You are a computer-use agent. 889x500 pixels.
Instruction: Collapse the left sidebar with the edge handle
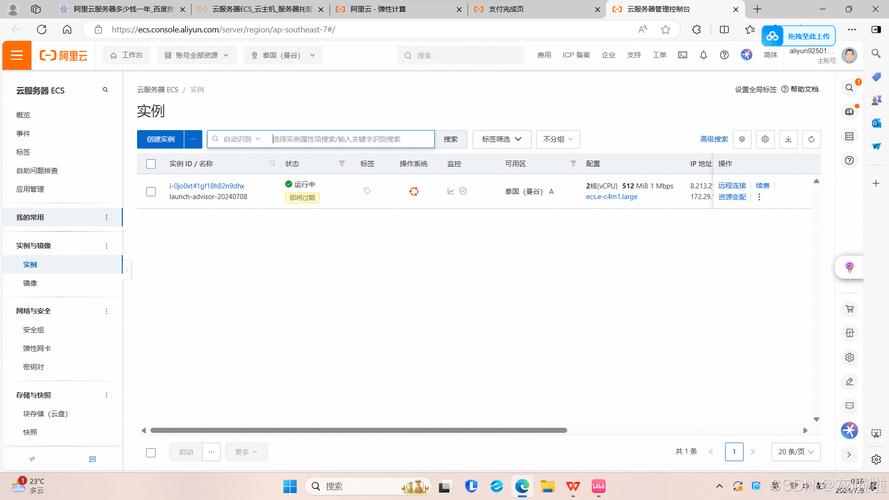(127, 270)
